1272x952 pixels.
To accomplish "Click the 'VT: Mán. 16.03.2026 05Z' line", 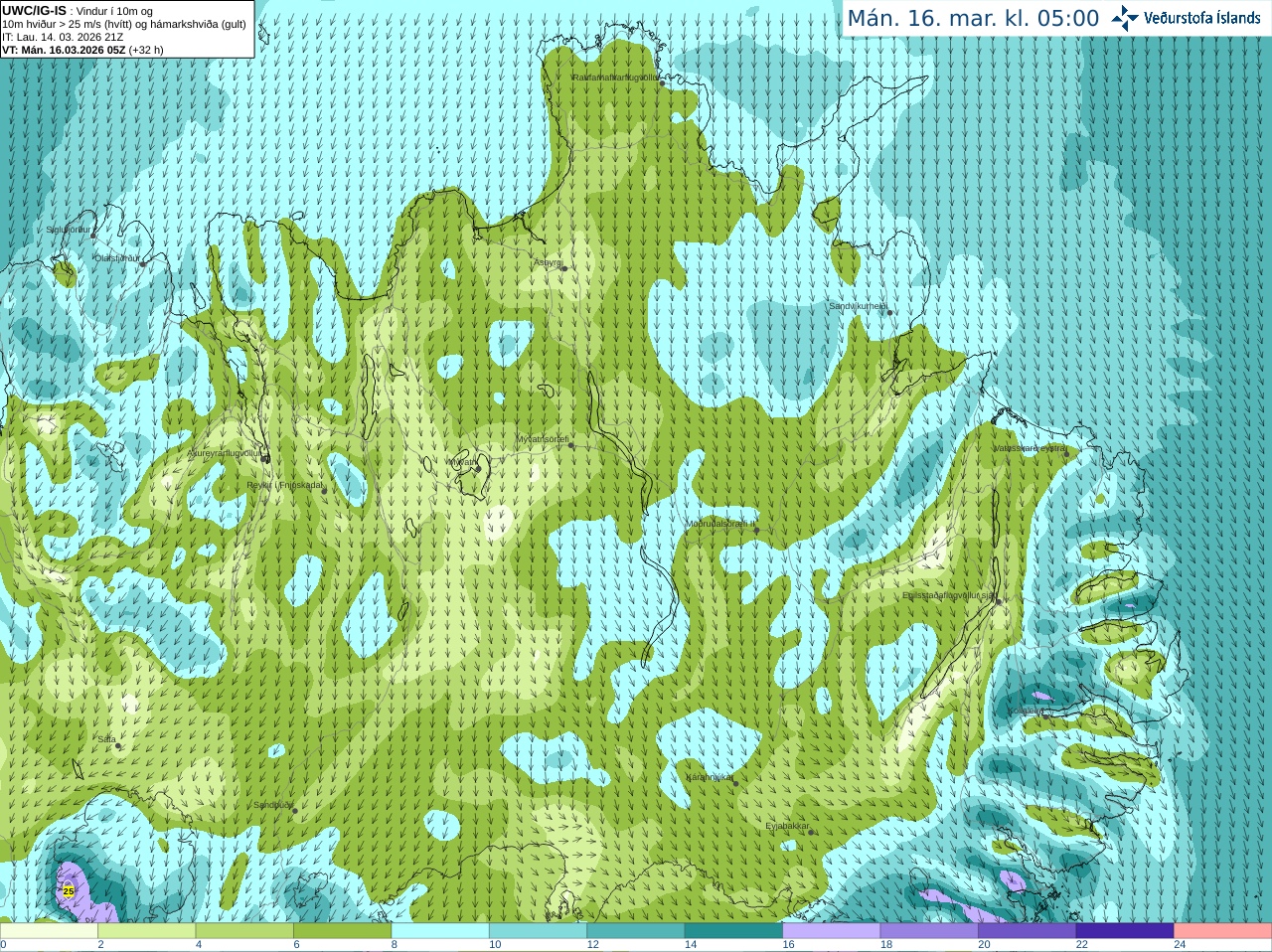I will (82, 50).
